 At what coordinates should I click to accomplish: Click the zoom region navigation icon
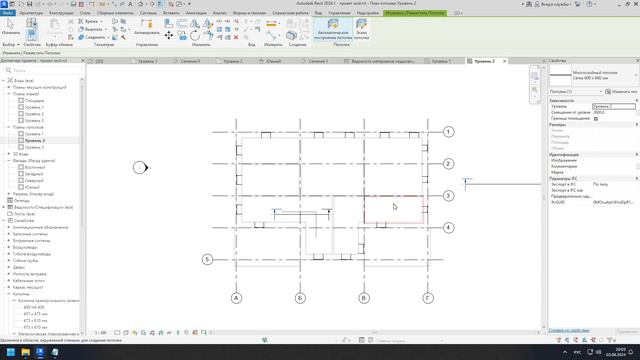(535, 90)
